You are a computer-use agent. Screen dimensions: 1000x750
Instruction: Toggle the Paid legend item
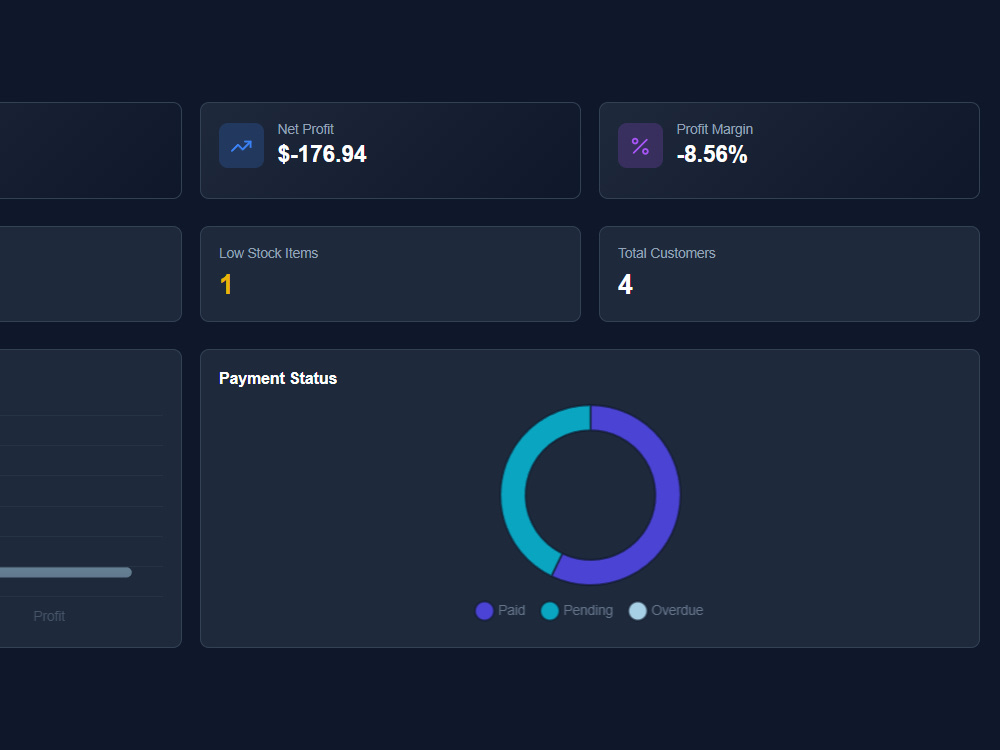point(501,610)
